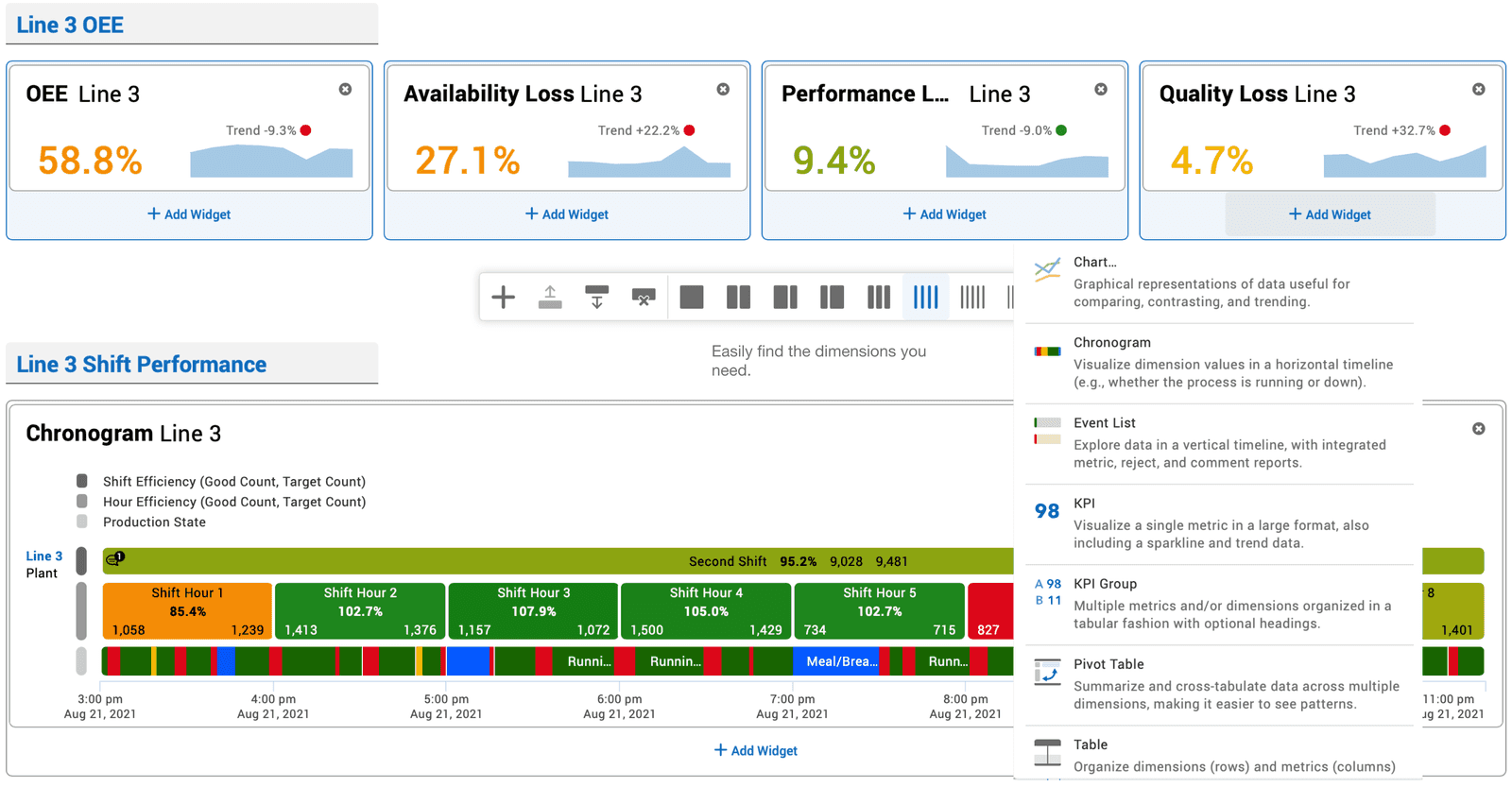Click the Shift Efficiency legend swatch
The width and height of the screenshot is (1512, 787).
click(82, 481)
